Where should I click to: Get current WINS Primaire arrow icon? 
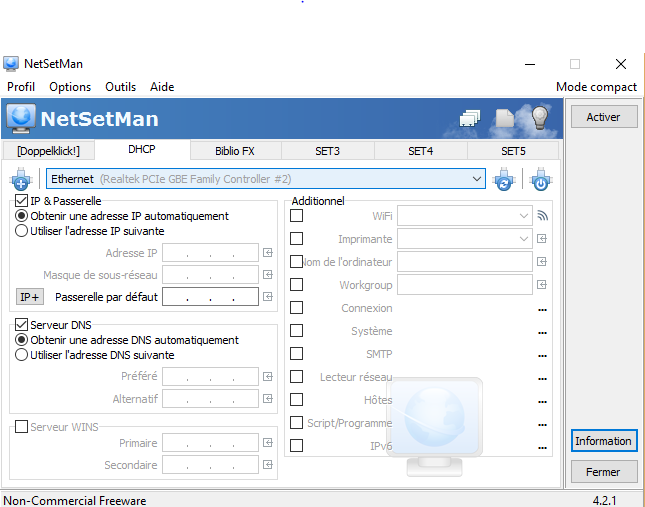coord(268,443)
